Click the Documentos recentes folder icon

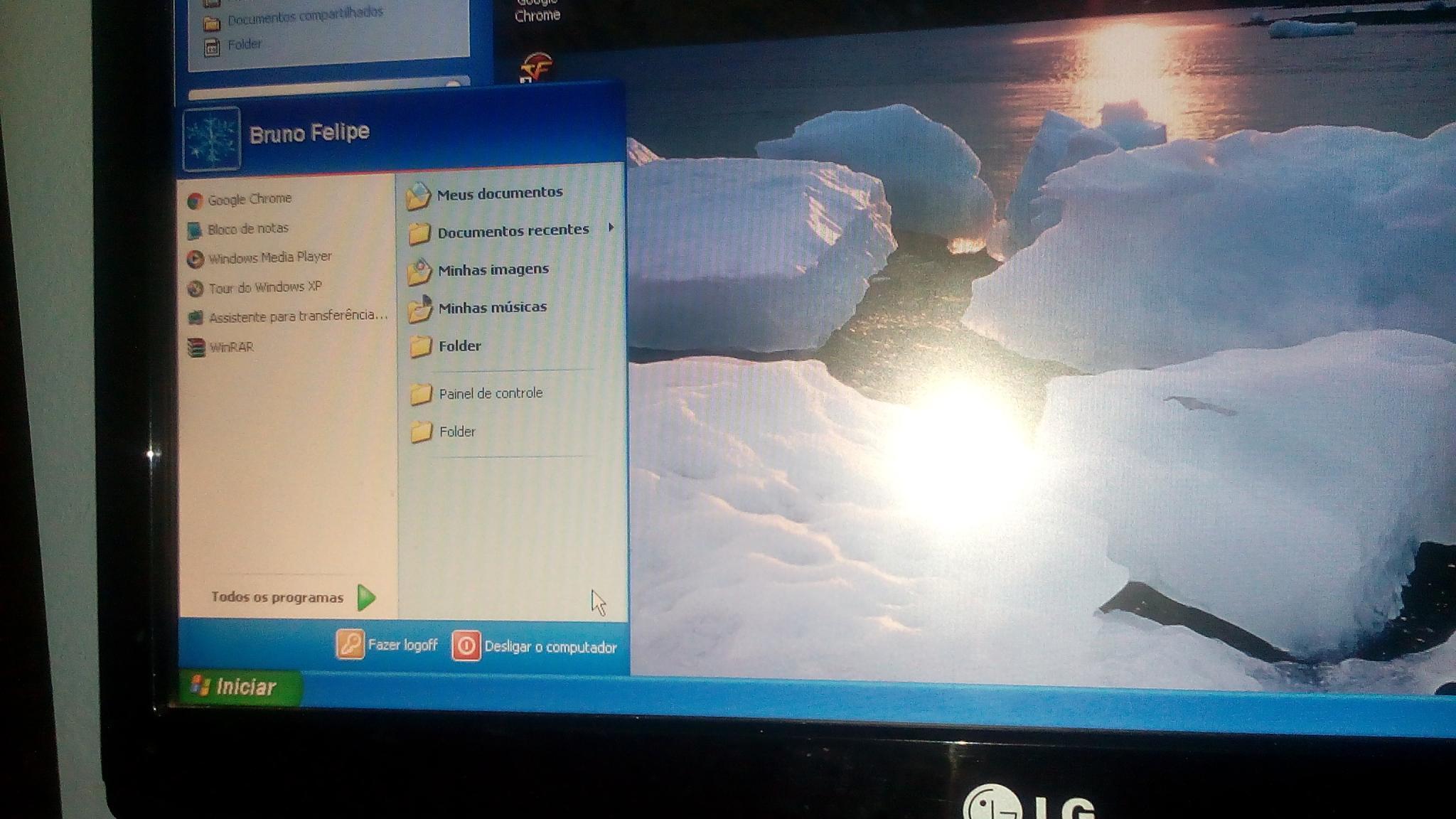[x=419, y=233]
